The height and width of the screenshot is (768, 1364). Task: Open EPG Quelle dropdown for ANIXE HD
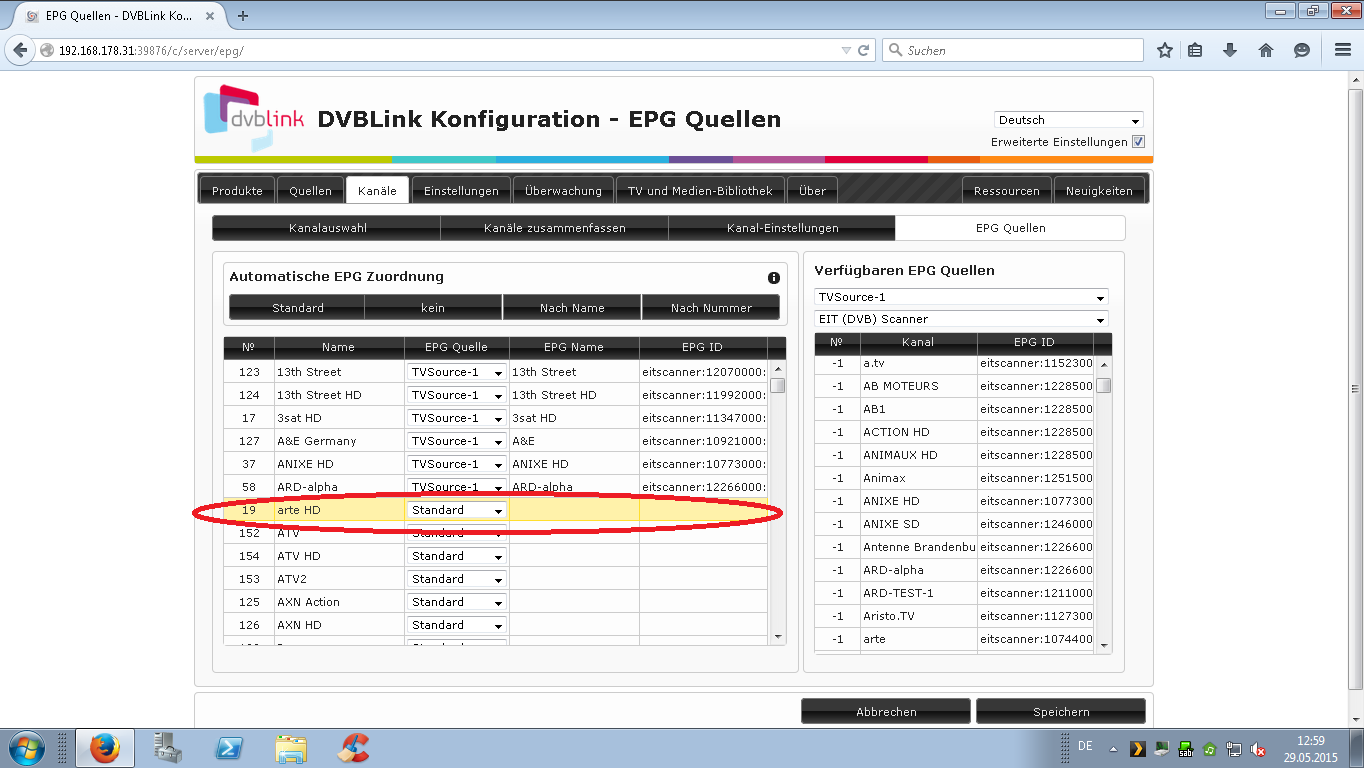[457, 464]
